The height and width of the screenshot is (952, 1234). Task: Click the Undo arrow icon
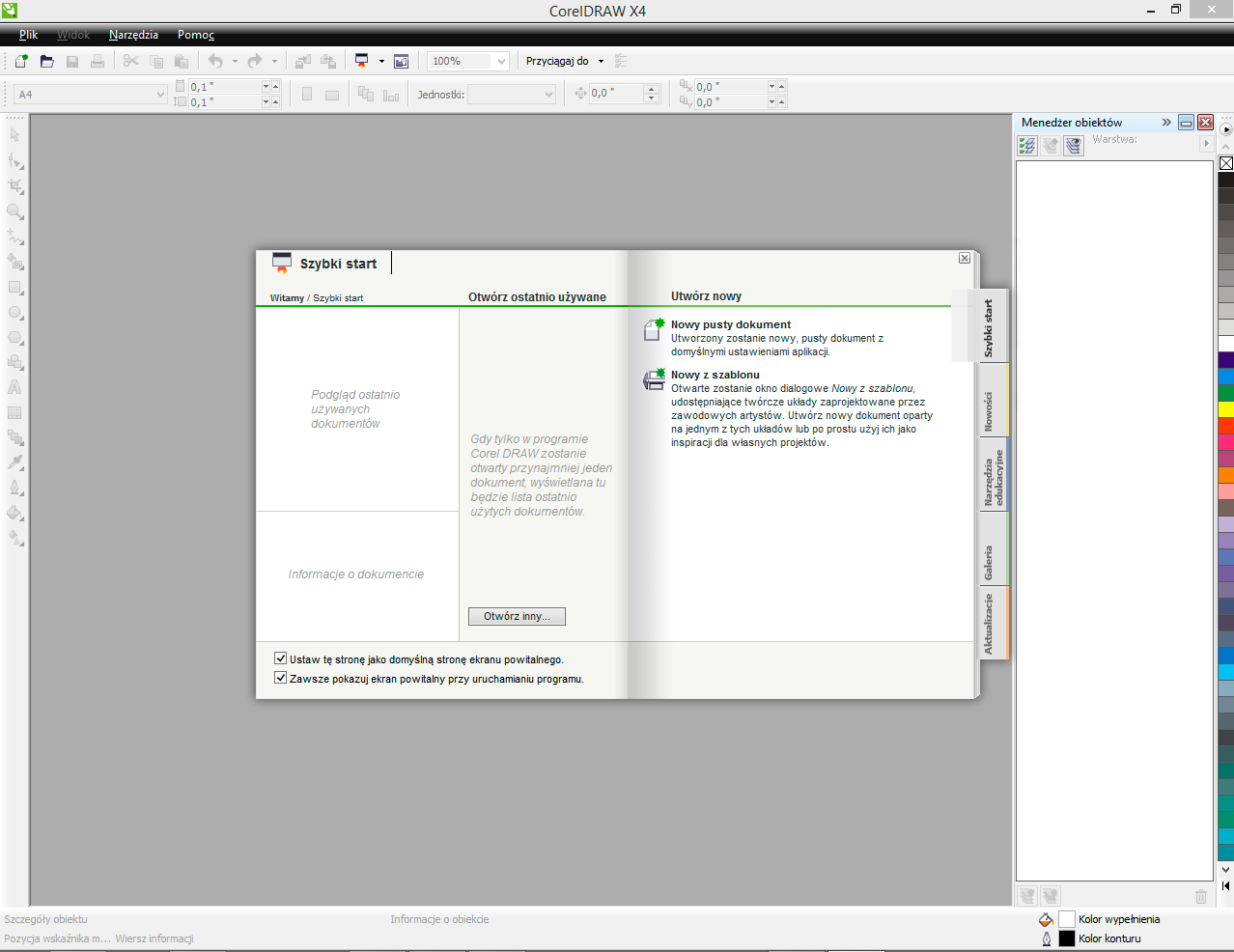click(x=215, y=61)
